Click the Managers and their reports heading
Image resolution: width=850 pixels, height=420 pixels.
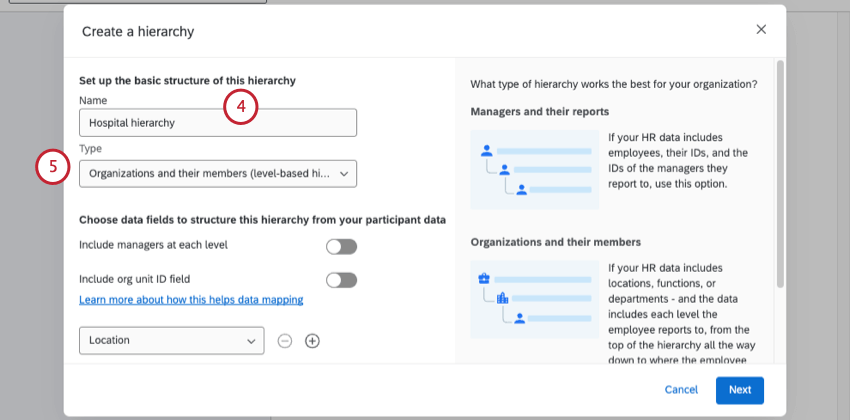[x=540, y=112]
